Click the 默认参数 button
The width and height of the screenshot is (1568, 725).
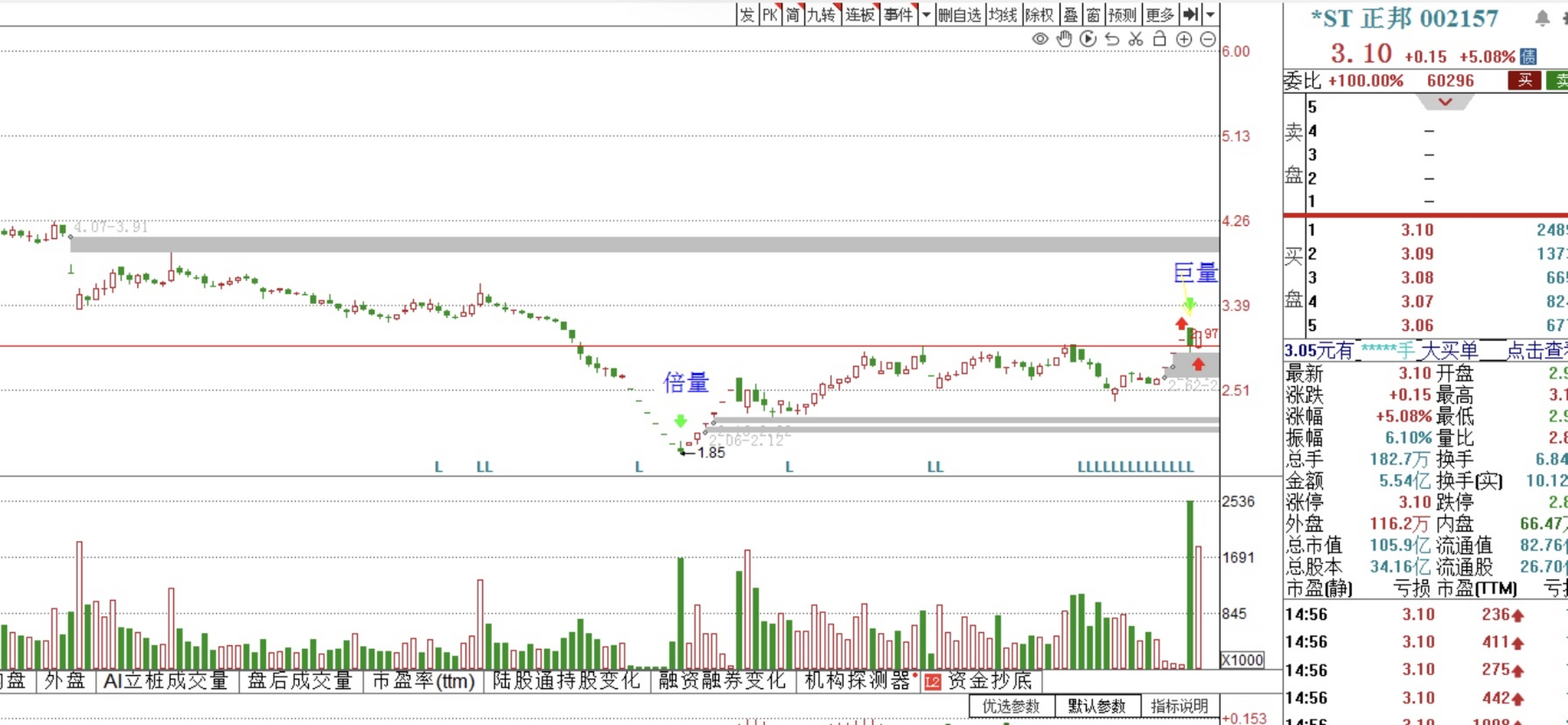(x=1096, y=706)
